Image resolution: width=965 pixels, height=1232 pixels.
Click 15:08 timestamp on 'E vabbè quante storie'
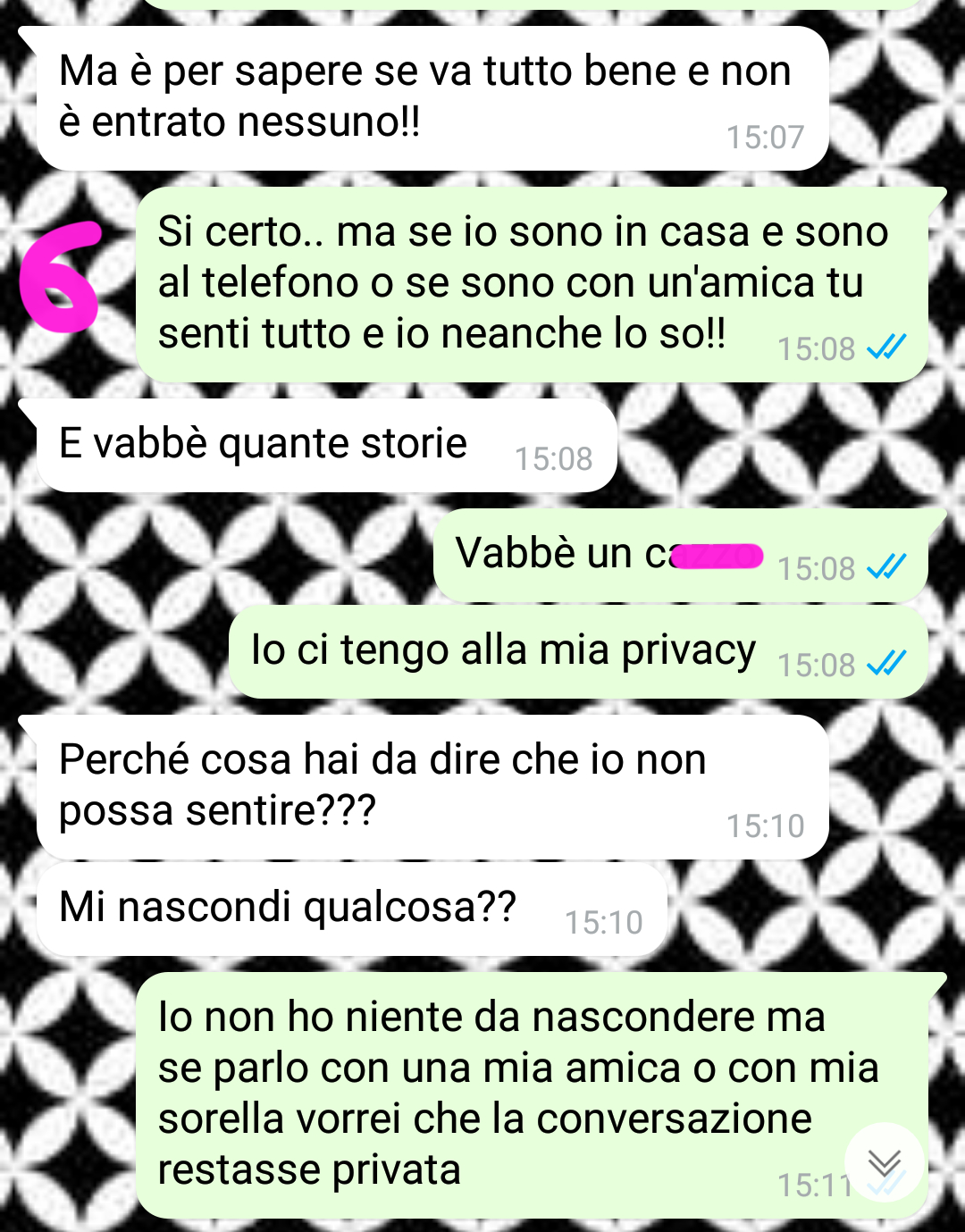click(x=553, y=458)
